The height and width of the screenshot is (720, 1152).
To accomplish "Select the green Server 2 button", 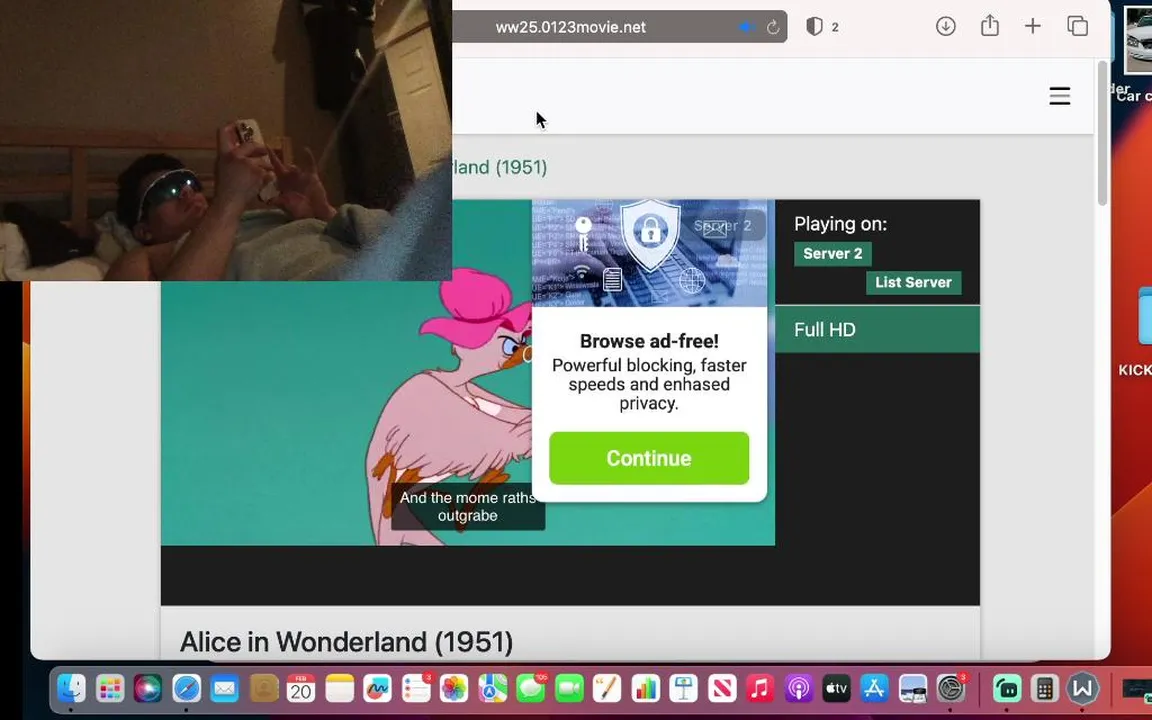I will click(832, 253).
